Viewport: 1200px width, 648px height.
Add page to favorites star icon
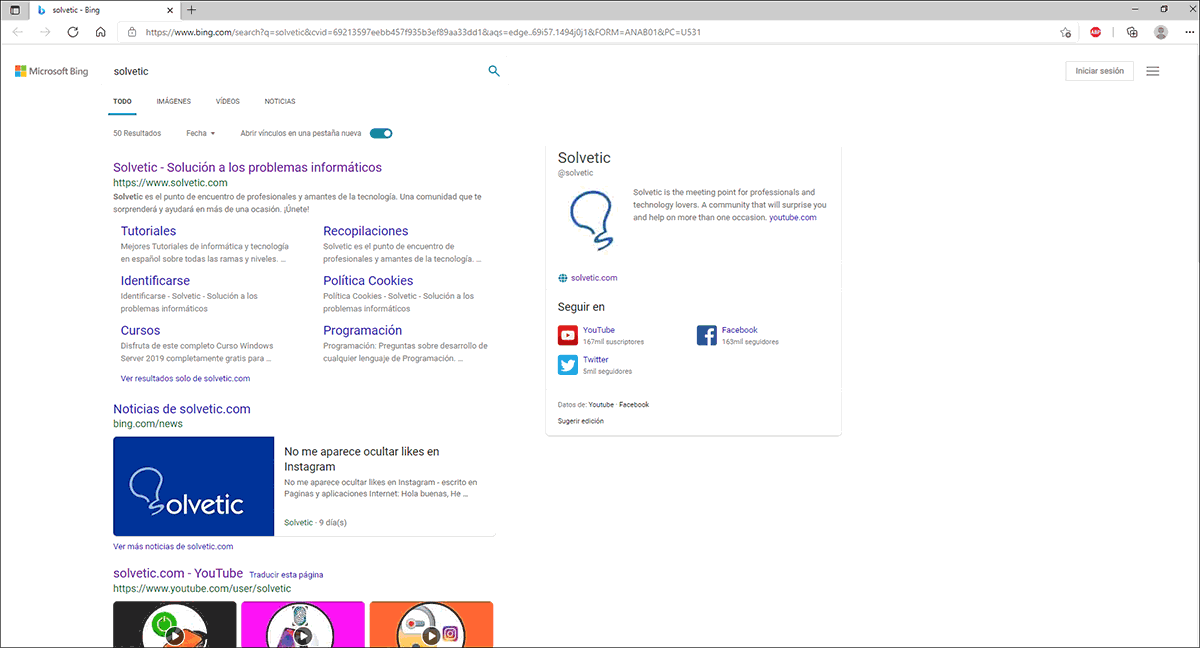(1066, 32)
